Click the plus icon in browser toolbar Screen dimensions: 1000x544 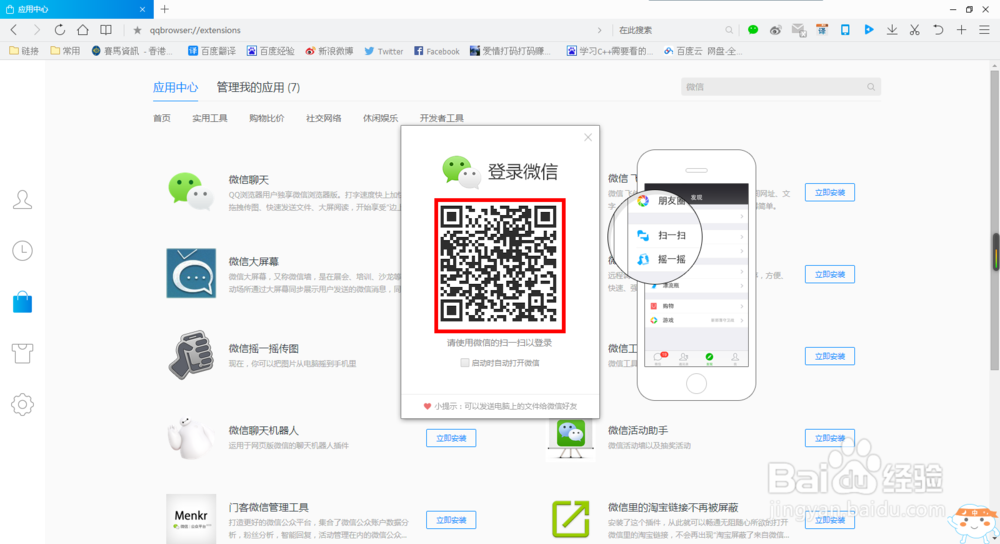click(961, 30)
